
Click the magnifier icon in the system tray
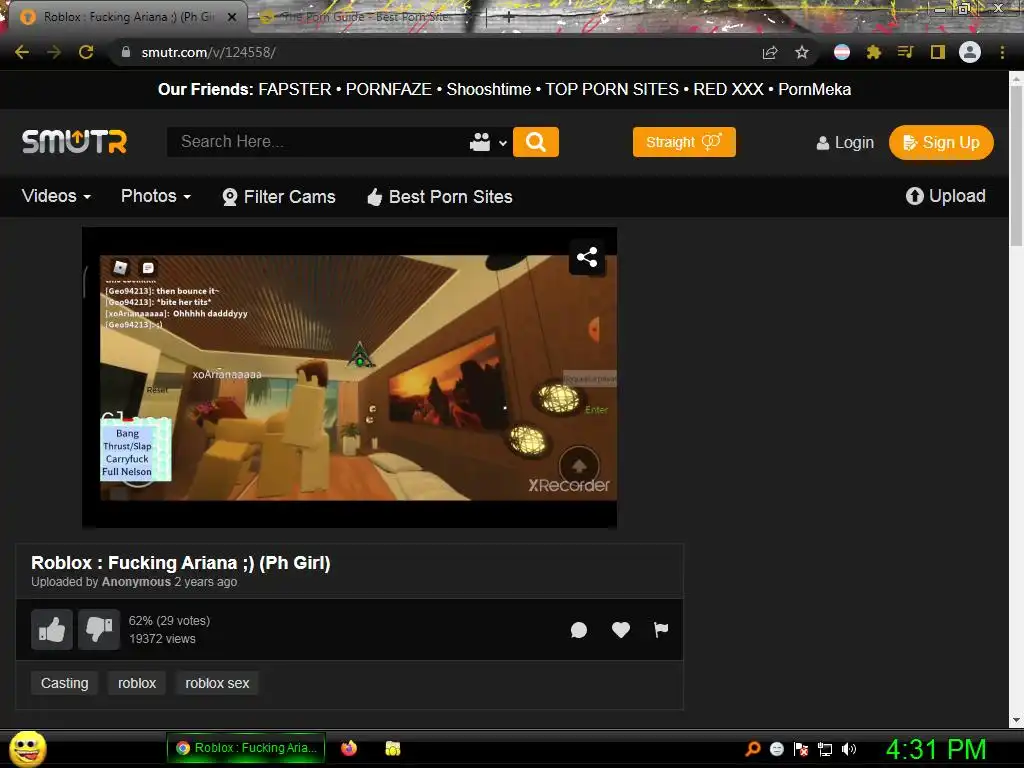point(752,749)
